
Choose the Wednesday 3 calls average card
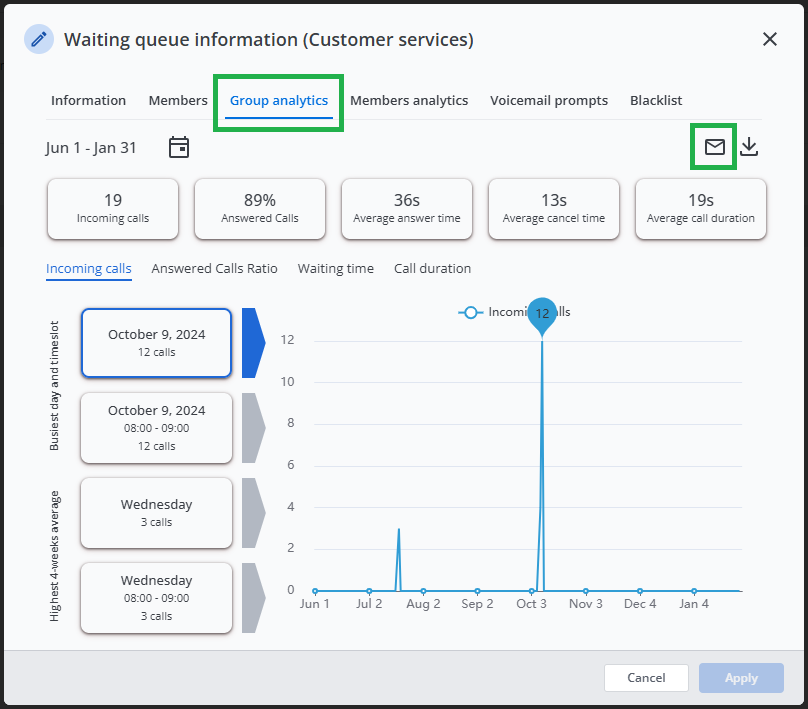(x=156, y=512)
